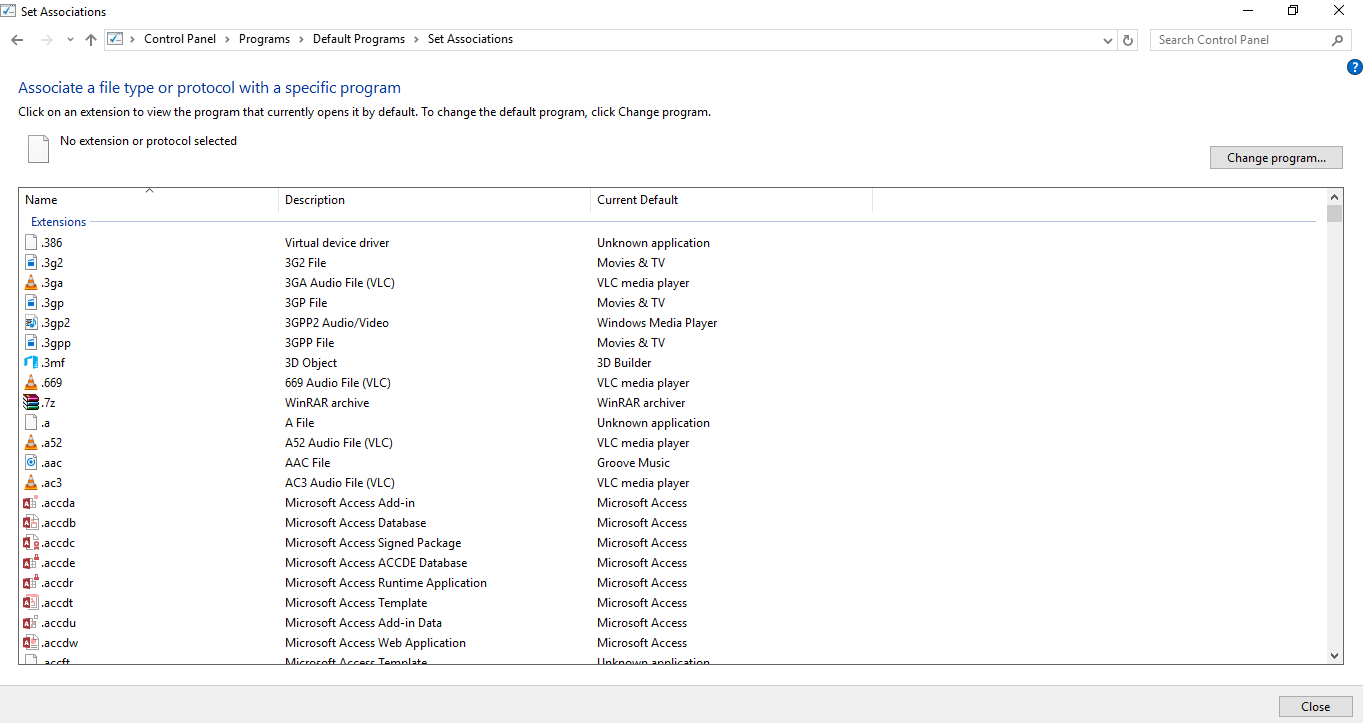This screenshot has height=723, width=1363.
Task: Click inside the Search Control Panel field
Action: tap(1240, 39)
